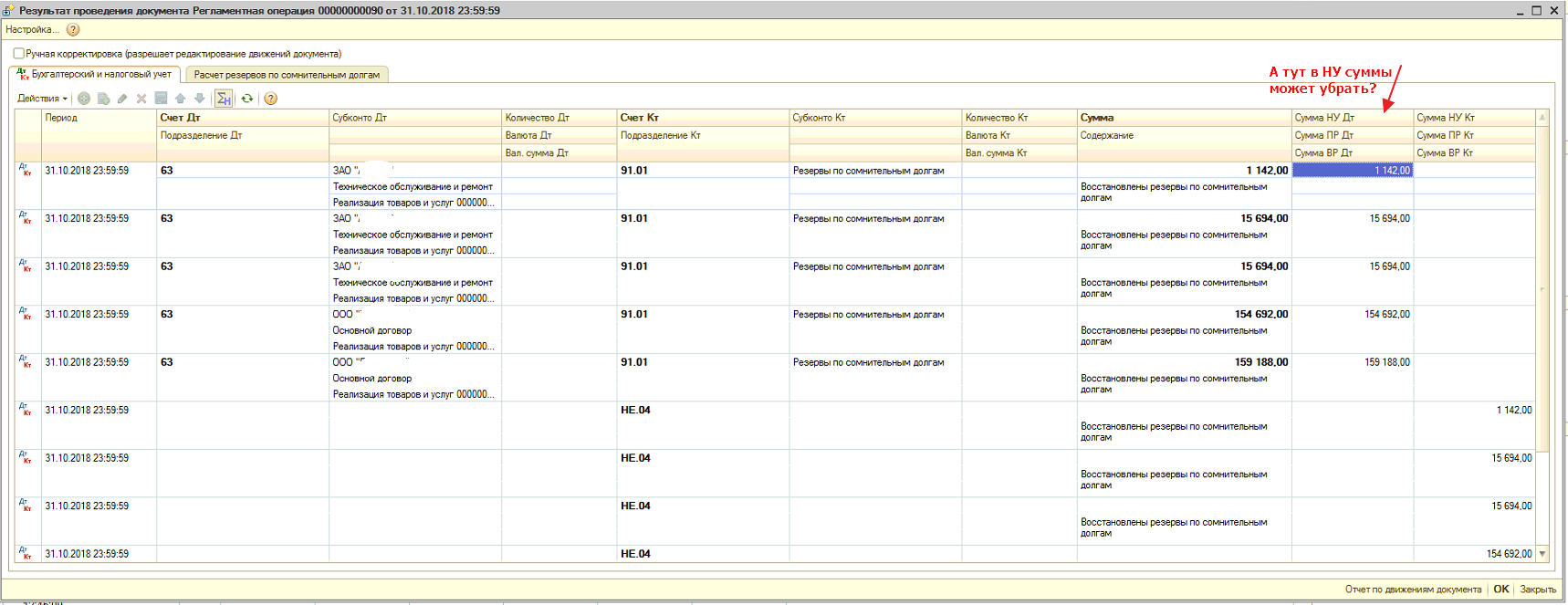Click the move down arrow icon
Screen dimensions: 1568x605
coord(199,99)
